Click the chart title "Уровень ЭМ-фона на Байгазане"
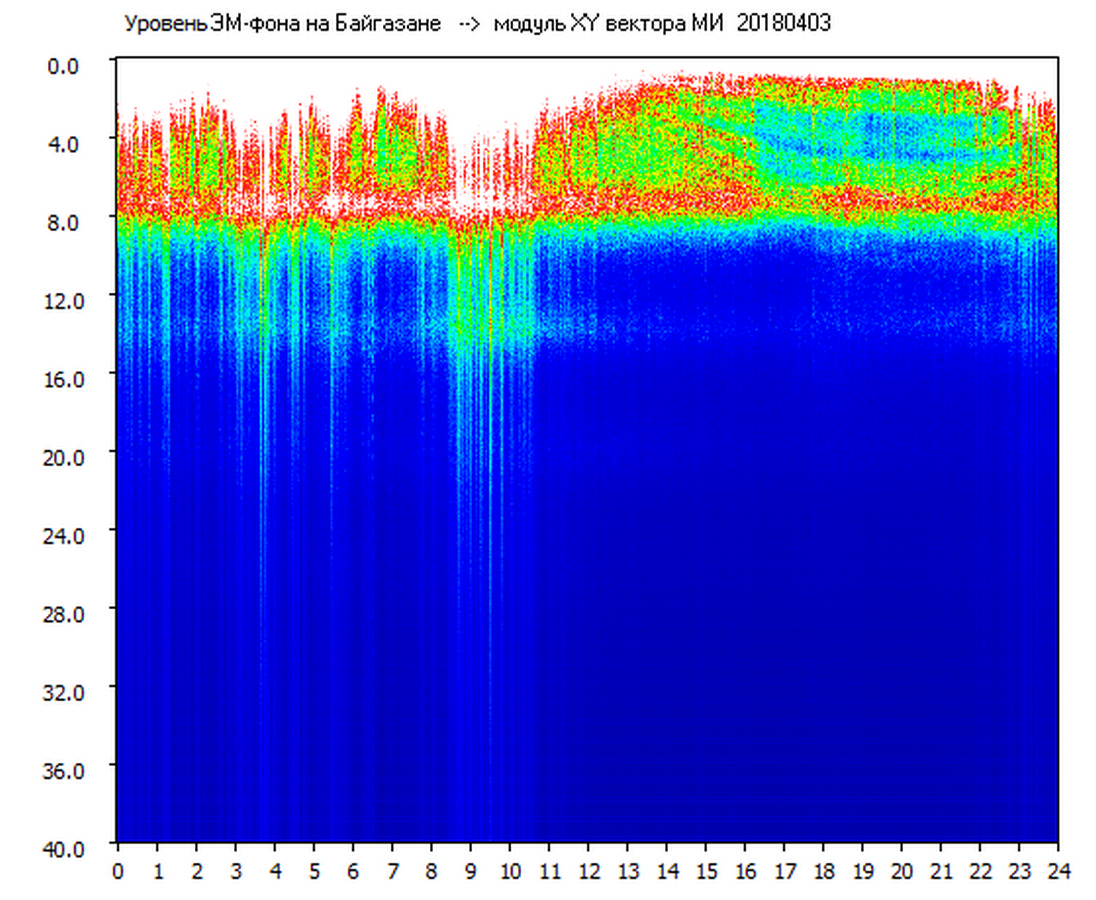 tap(282, 24)
